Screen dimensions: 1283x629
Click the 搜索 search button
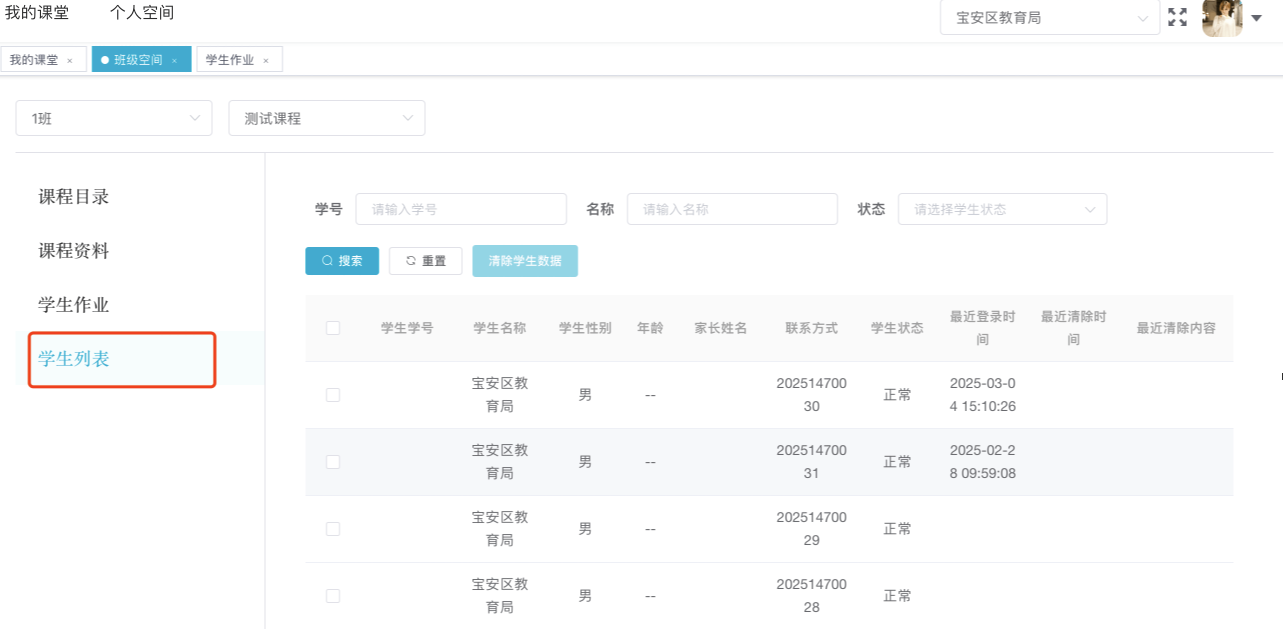coord(342,261)
